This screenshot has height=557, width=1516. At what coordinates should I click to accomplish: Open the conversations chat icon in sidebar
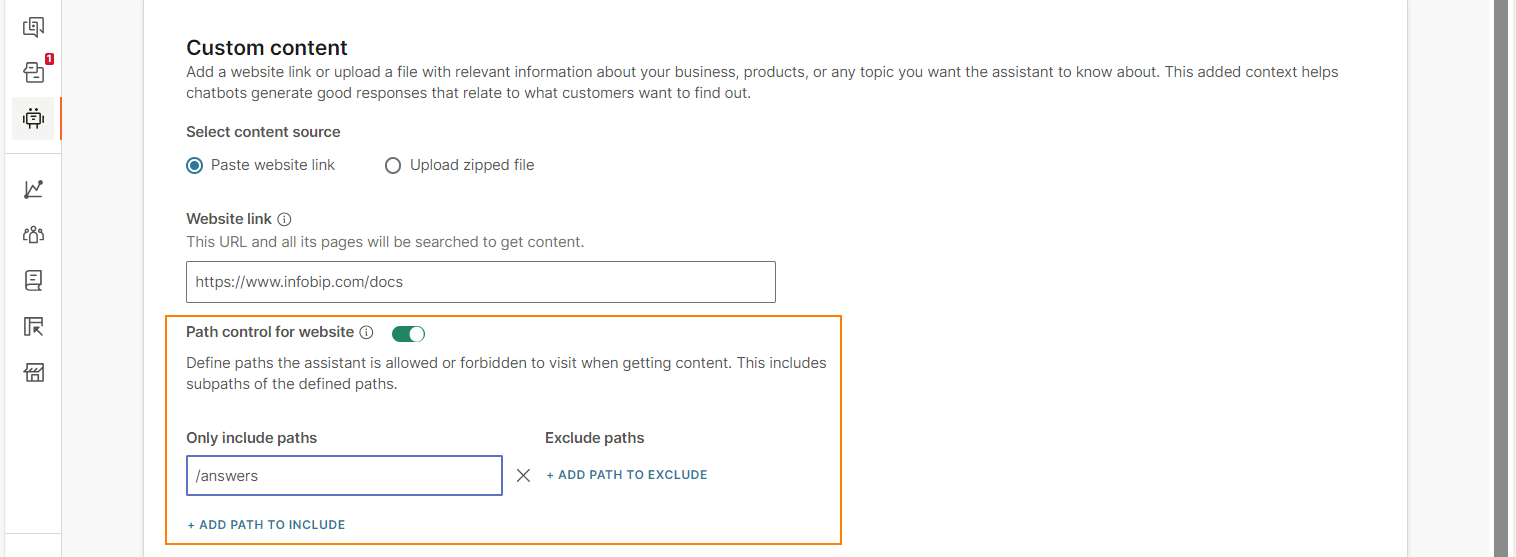point(33,27)
